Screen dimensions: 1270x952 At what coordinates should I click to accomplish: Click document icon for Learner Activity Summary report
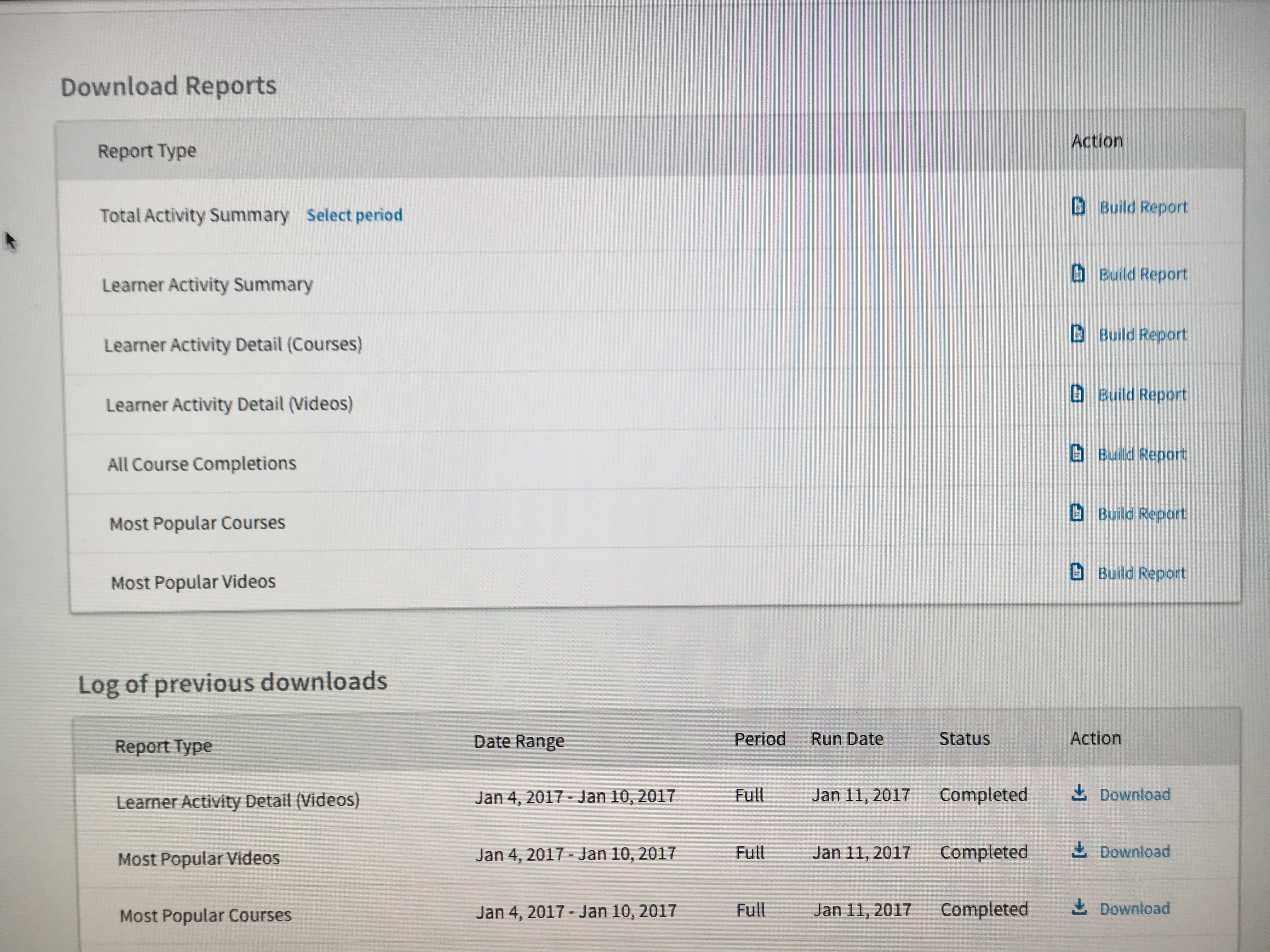pyautogui.click(x=1078, y=274)
